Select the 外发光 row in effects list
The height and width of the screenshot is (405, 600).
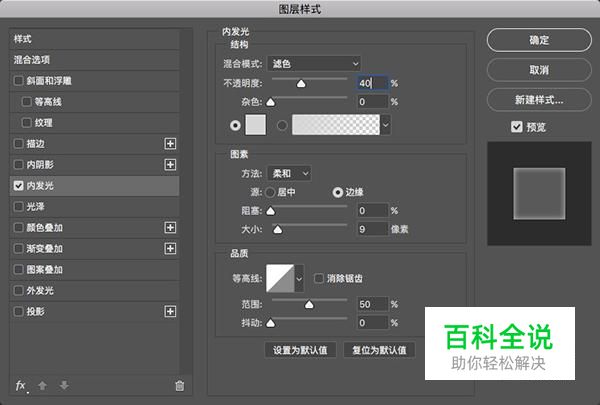[94, 291]
